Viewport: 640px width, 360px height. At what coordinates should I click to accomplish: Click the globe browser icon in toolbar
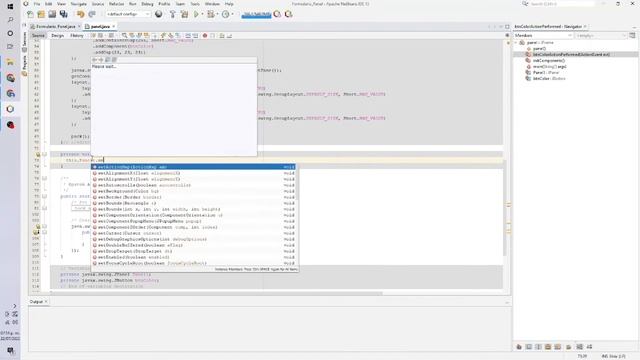click(158, 14)
